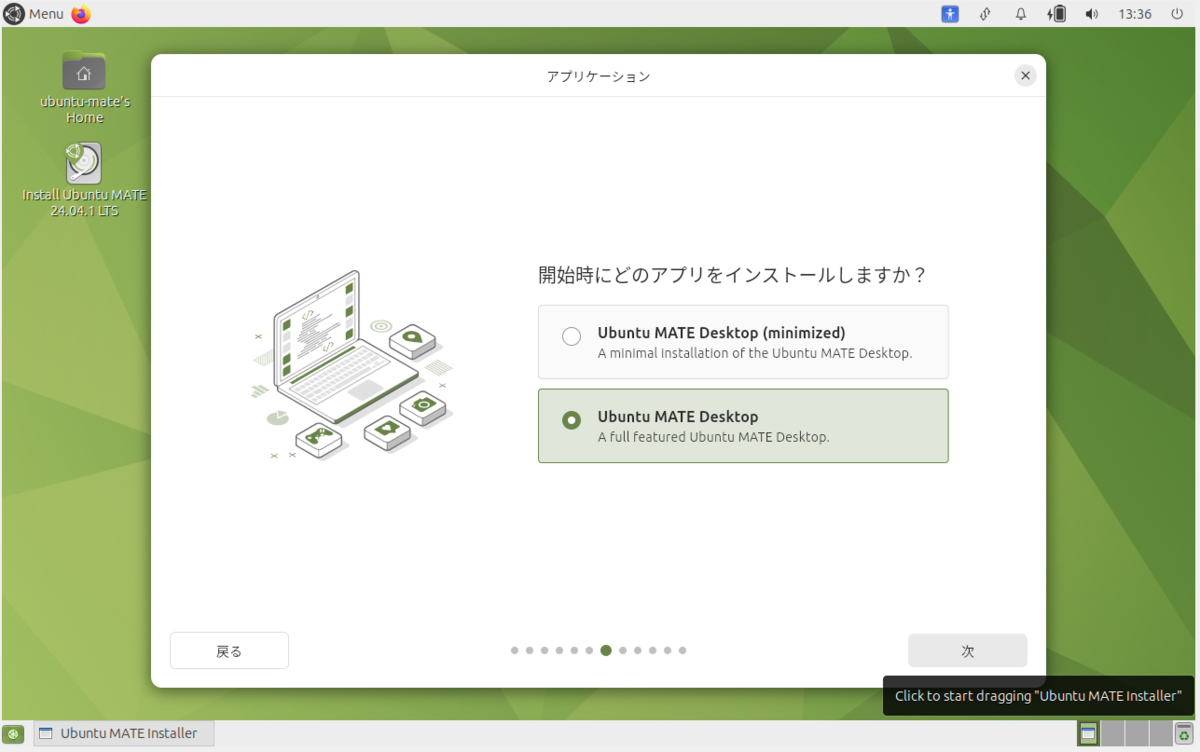Open the power session icon
Viewport: 1200px width, 752px height.
[1177, 14]
